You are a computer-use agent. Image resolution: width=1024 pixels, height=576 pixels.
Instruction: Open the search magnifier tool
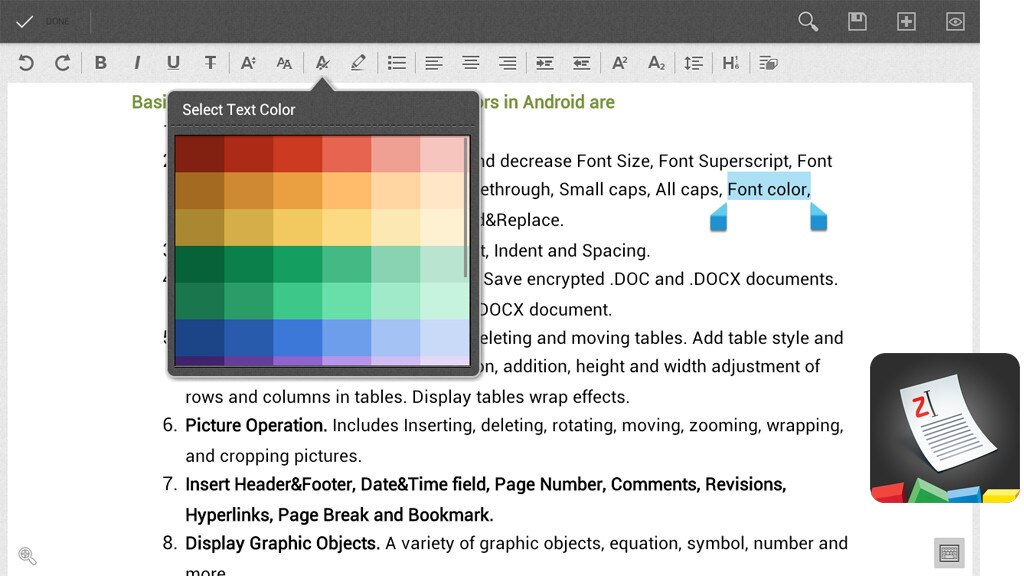point(808,21)
